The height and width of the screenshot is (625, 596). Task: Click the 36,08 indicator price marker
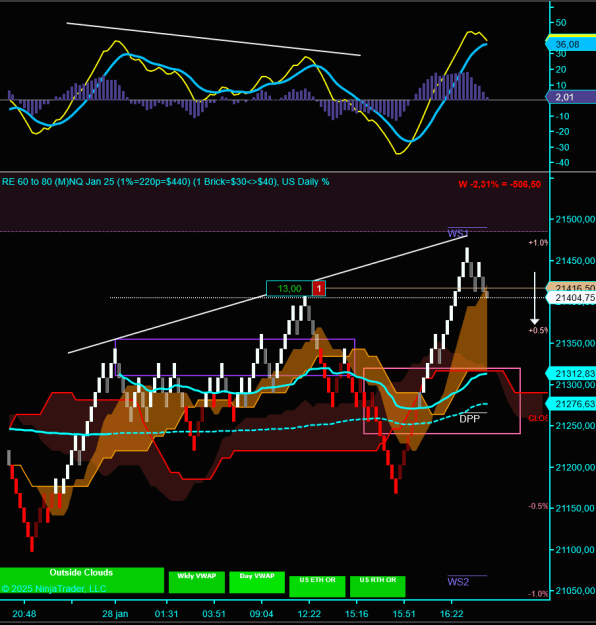(570, 44)
